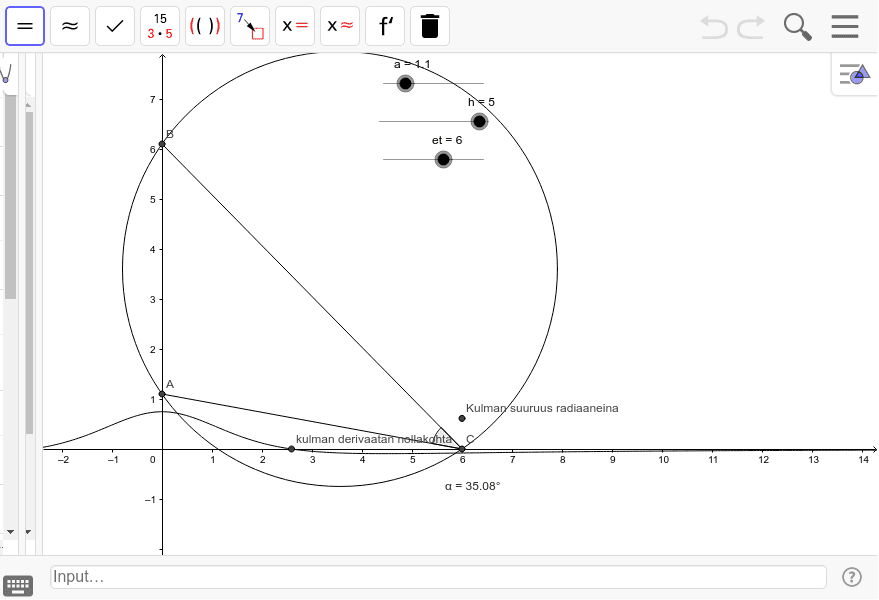Viewport: 879px width, 600px height.
Task: Click the Redo arrow
Action: [751, 27]
